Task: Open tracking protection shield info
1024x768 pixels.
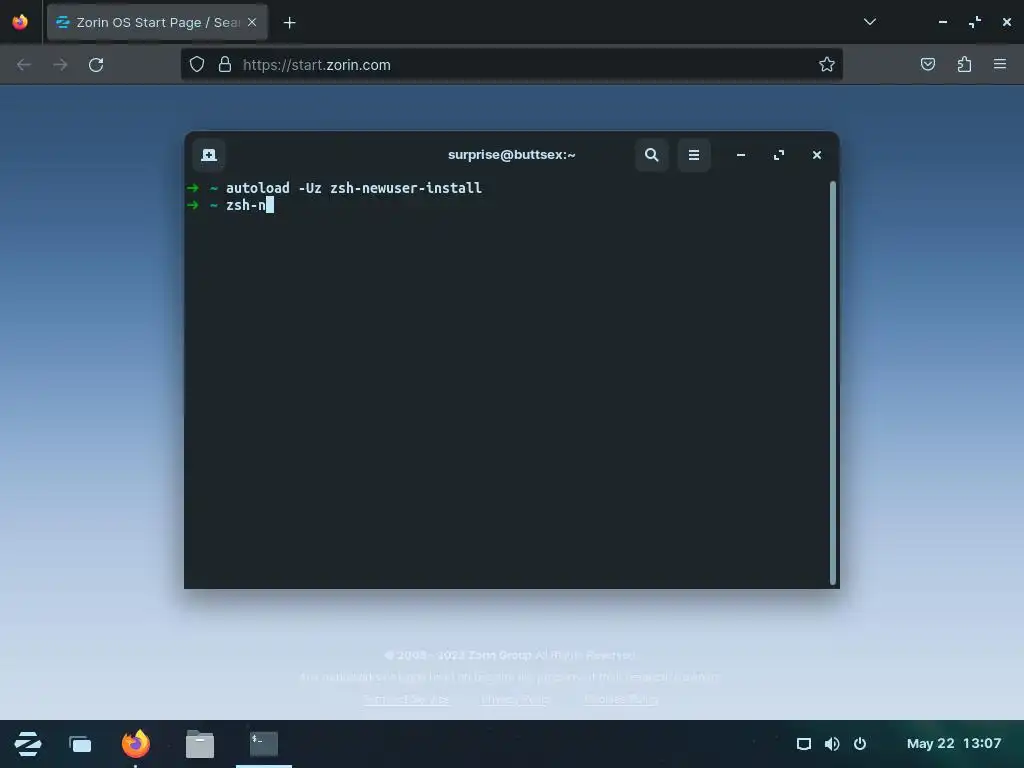Action: (x=197, y=64)
